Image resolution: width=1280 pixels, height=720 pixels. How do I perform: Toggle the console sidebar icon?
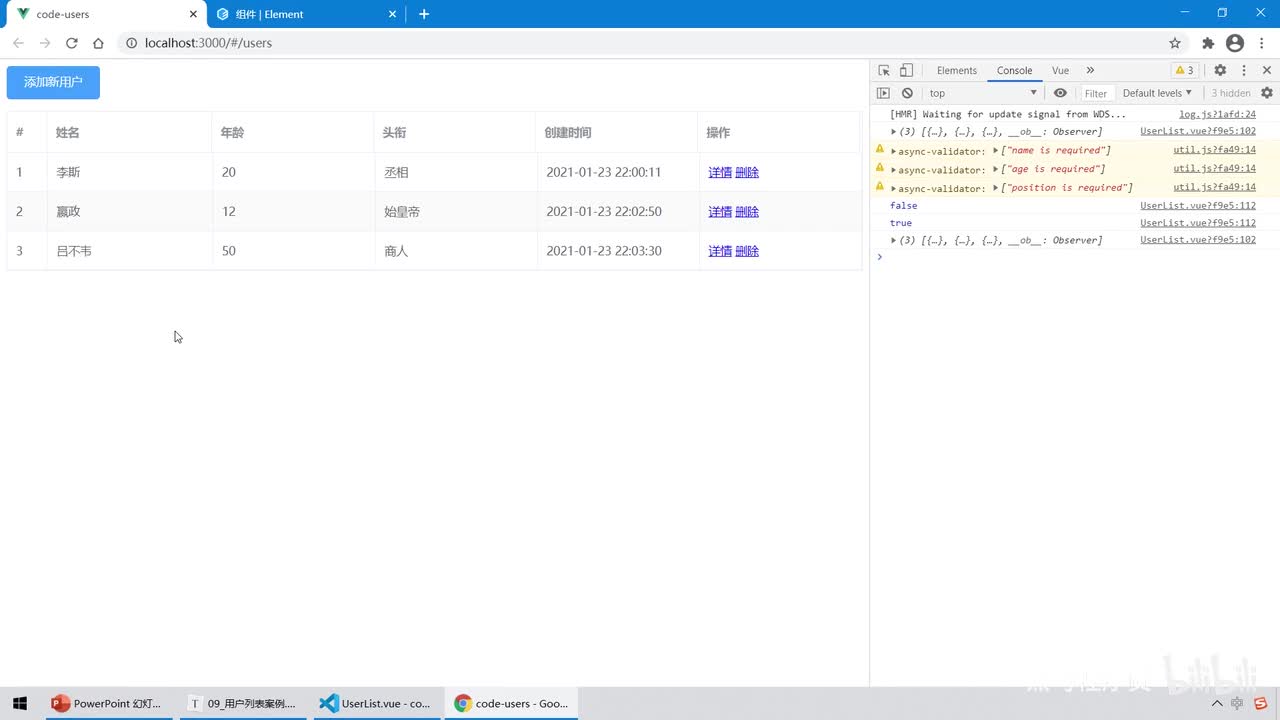883,93
